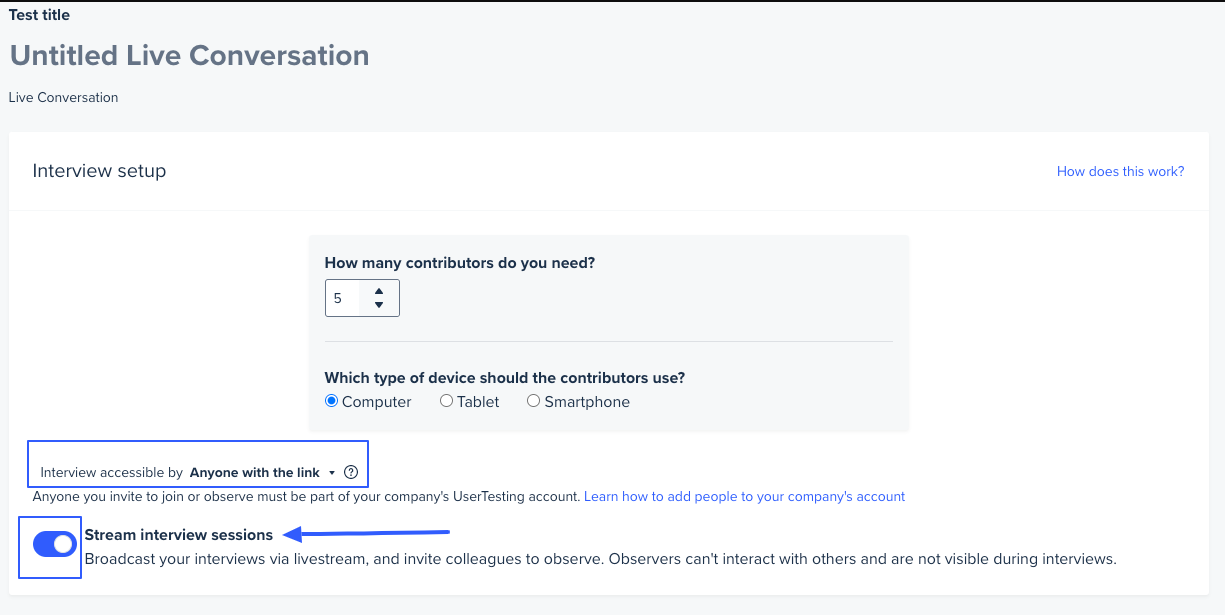This screenshot has height=615, width=1225.
Task: Click the "Live Conversation" subtitle text
Action: tap(63, 97)
